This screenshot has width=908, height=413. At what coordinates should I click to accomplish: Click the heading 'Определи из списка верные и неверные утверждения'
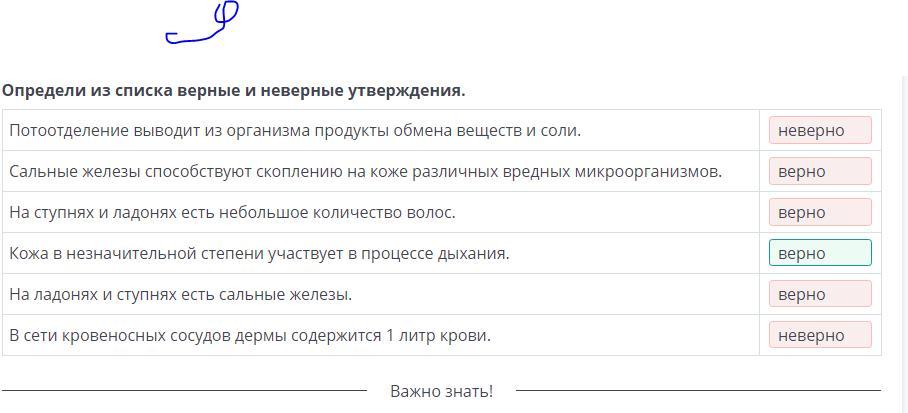[233, 91]
